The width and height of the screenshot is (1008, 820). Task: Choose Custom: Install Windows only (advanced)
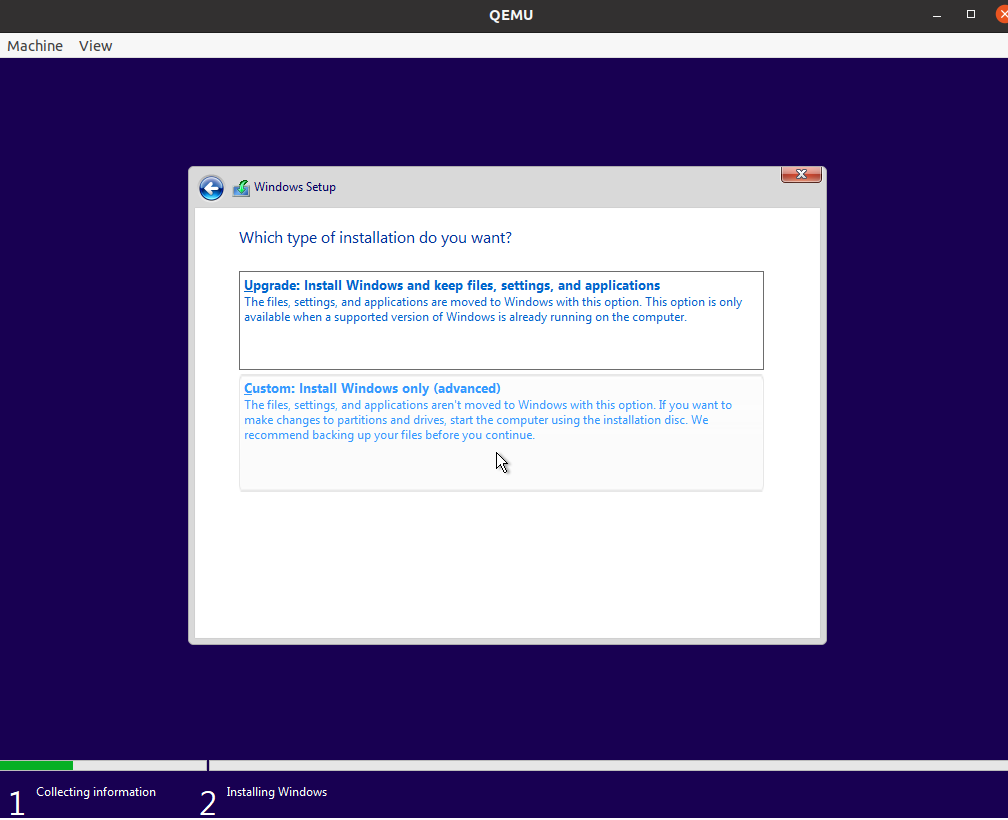pyautogui.click(x=501, y=432)
